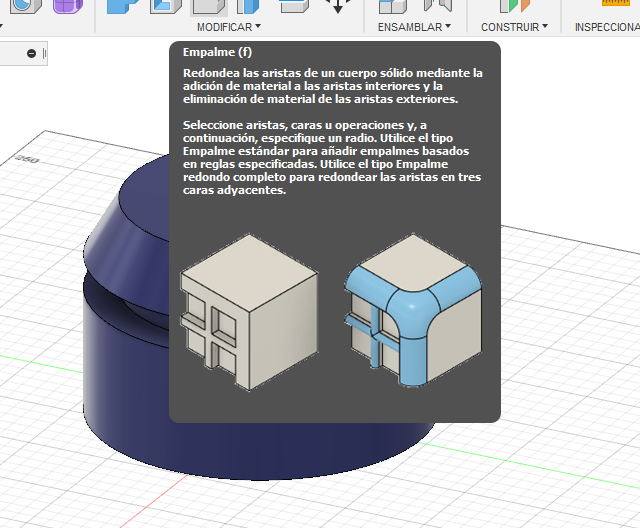Screen dimensions: 640x528
Task: Open the CONSTRUIR dropdown menu
Action: click(514, 27)
